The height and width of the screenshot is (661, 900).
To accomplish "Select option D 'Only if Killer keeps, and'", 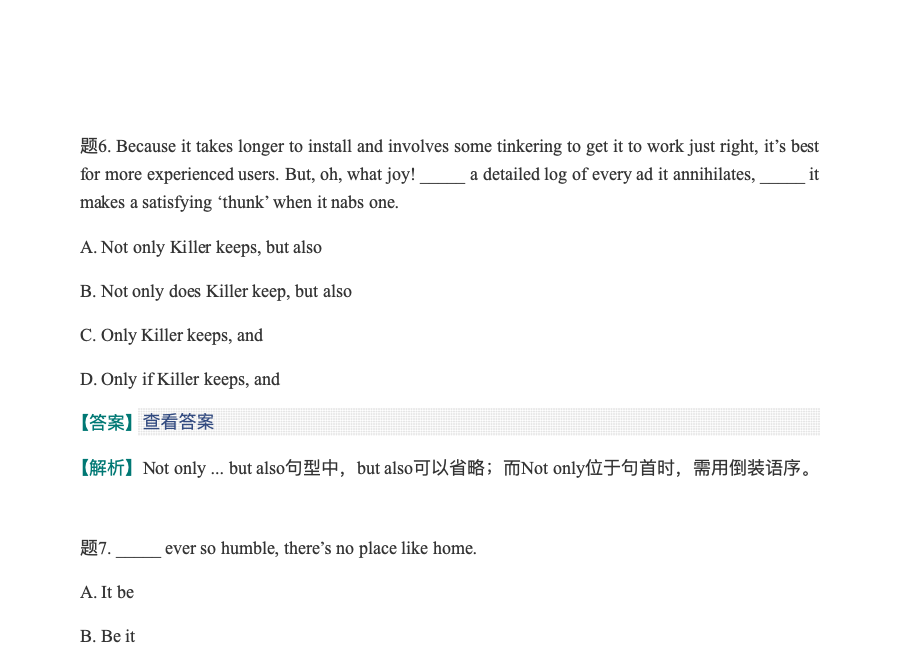I will 180,379.
